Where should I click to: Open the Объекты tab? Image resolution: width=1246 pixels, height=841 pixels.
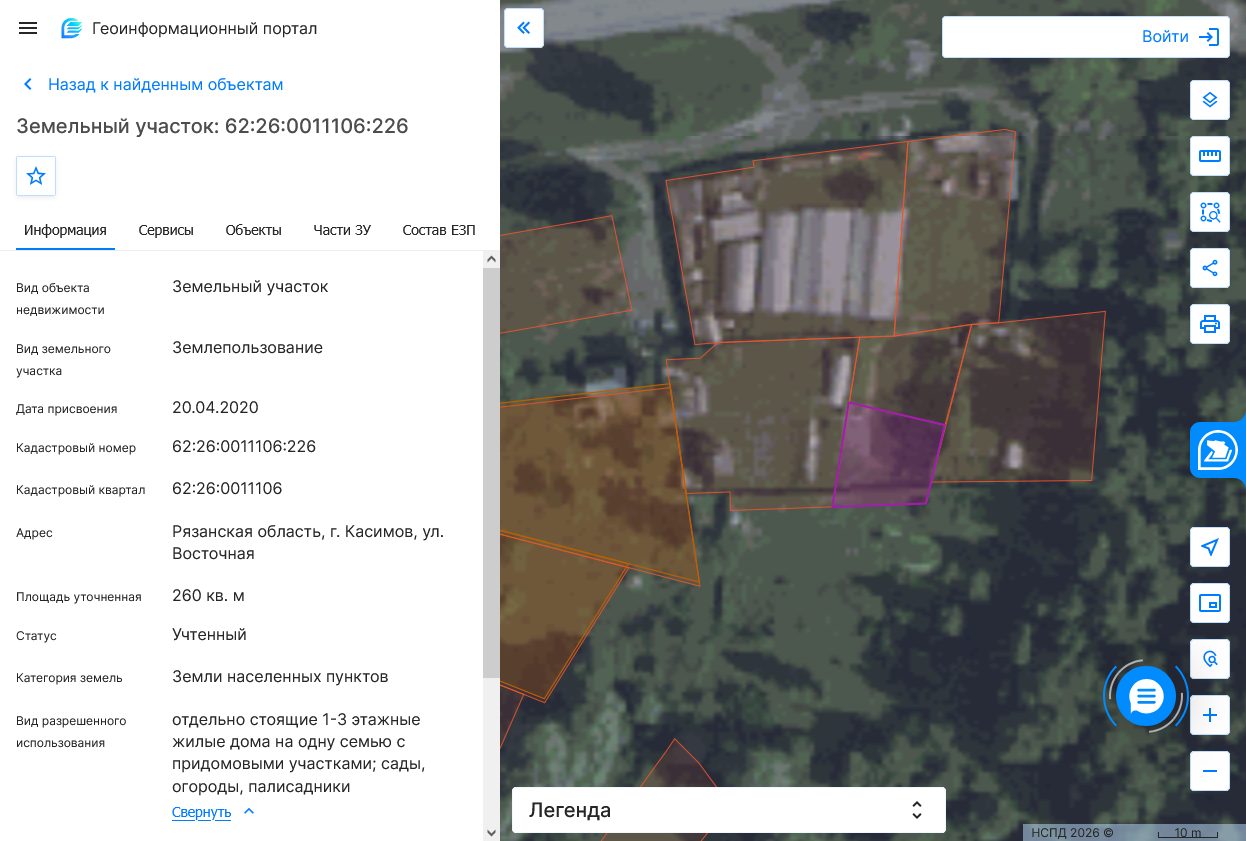click(253, 230)
